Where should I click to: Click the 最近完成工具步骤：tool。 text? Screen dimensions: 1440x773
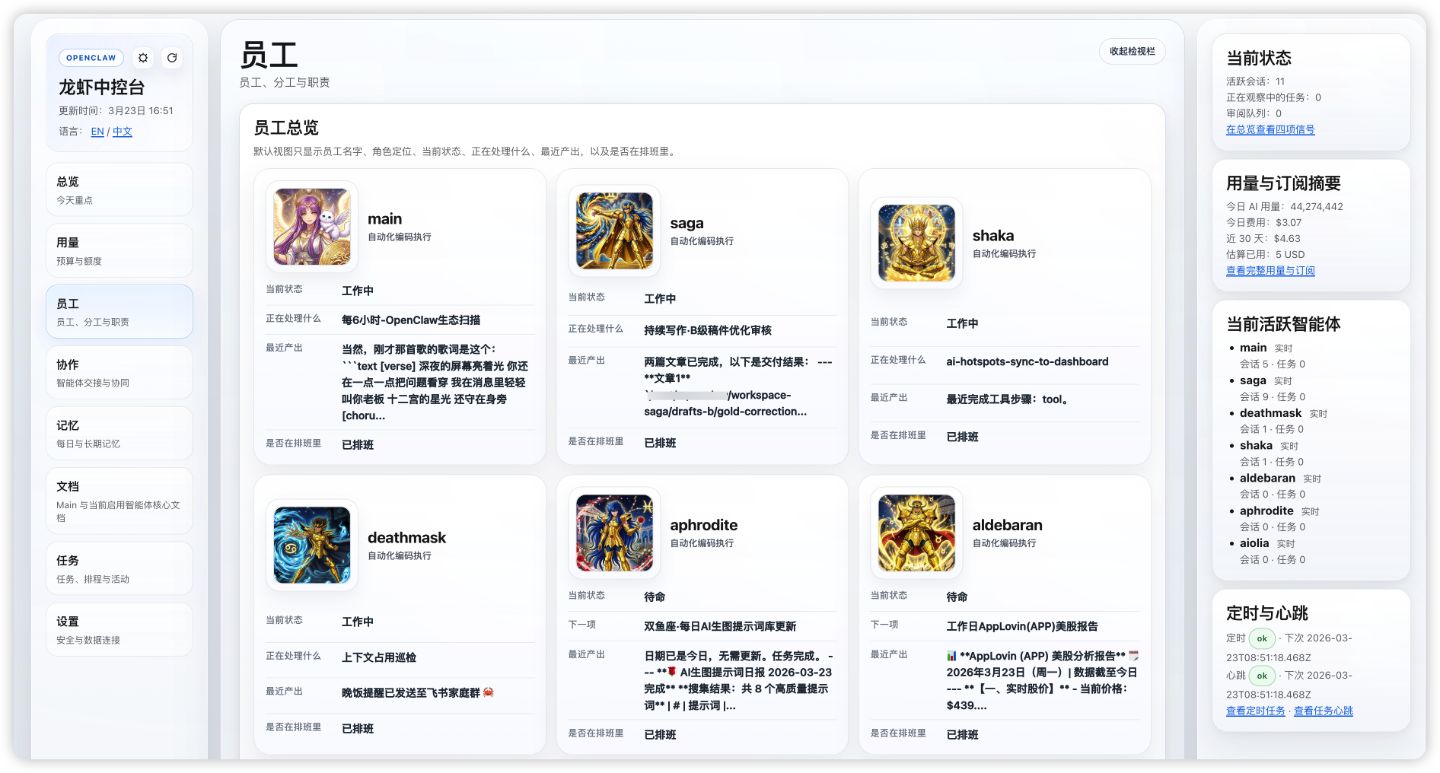[x=1008, y=399]
